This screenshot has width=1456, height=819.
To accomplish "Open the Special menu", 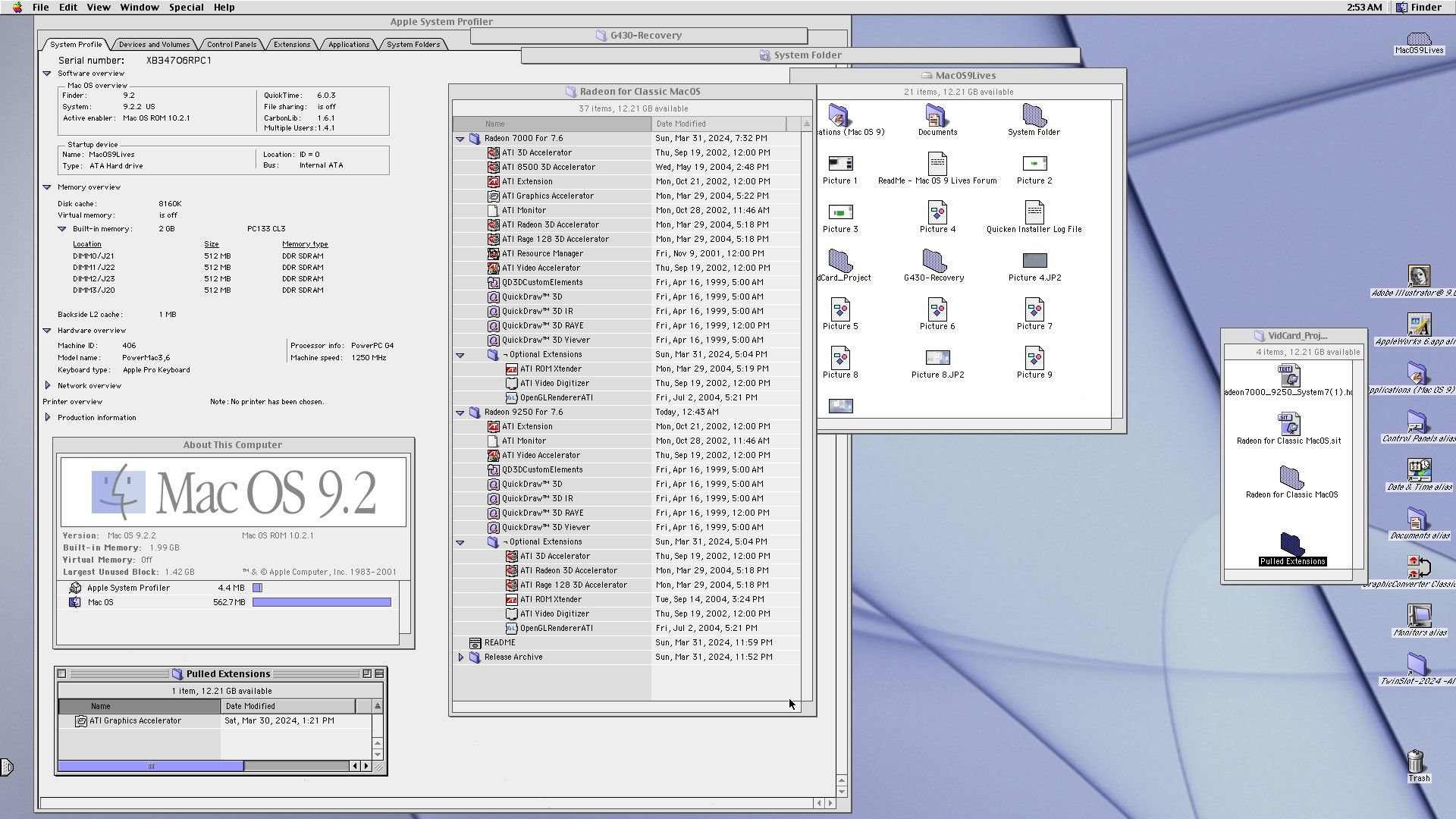I will click(x=186, y=8).
